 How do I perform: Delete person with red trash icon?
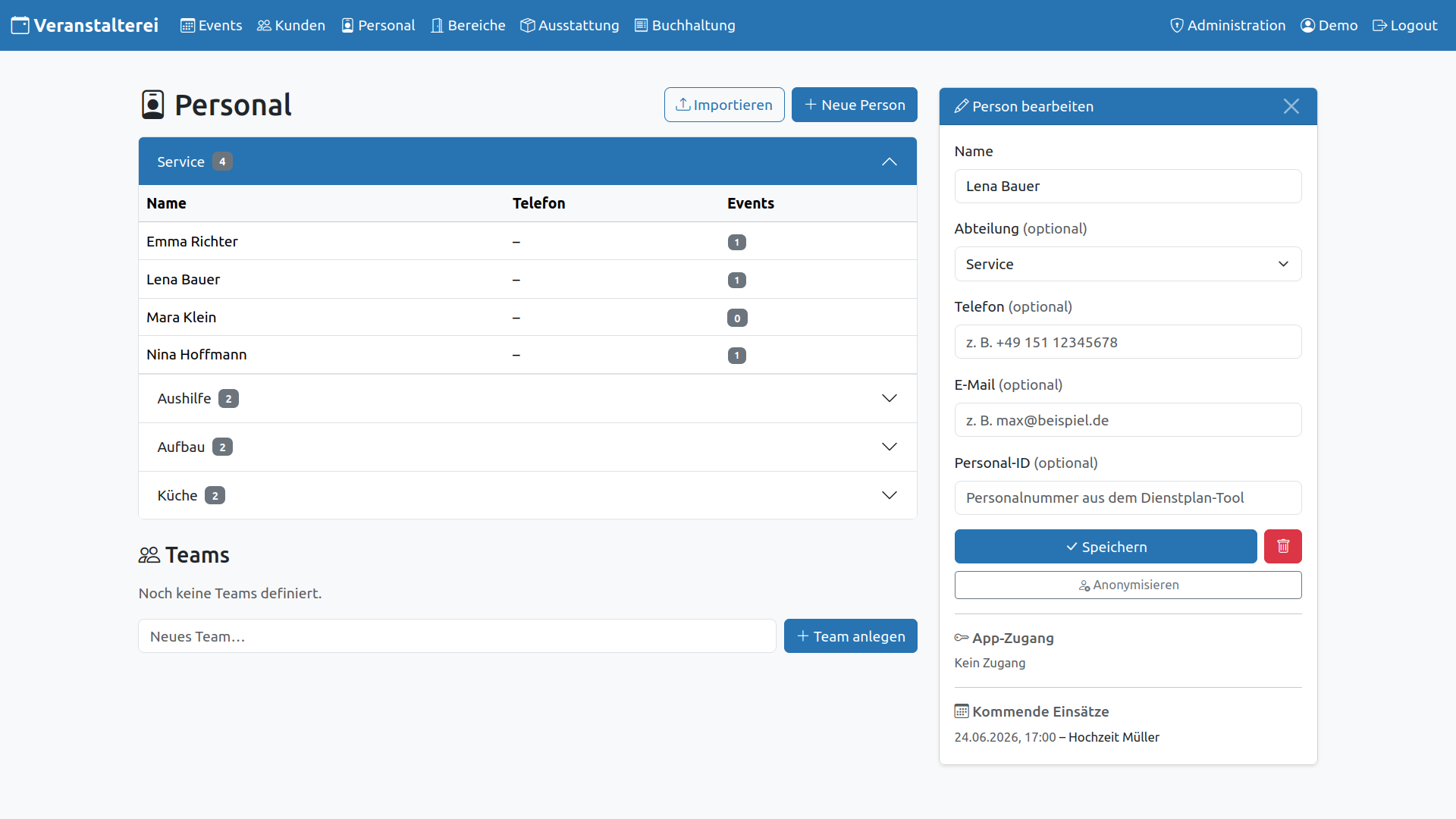[1283, 547]
